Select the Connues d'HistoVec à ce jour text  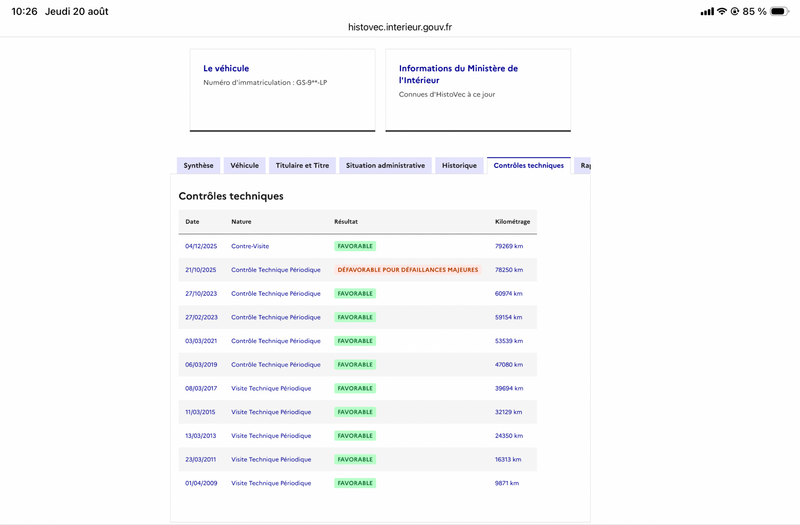tap(446, 94)
